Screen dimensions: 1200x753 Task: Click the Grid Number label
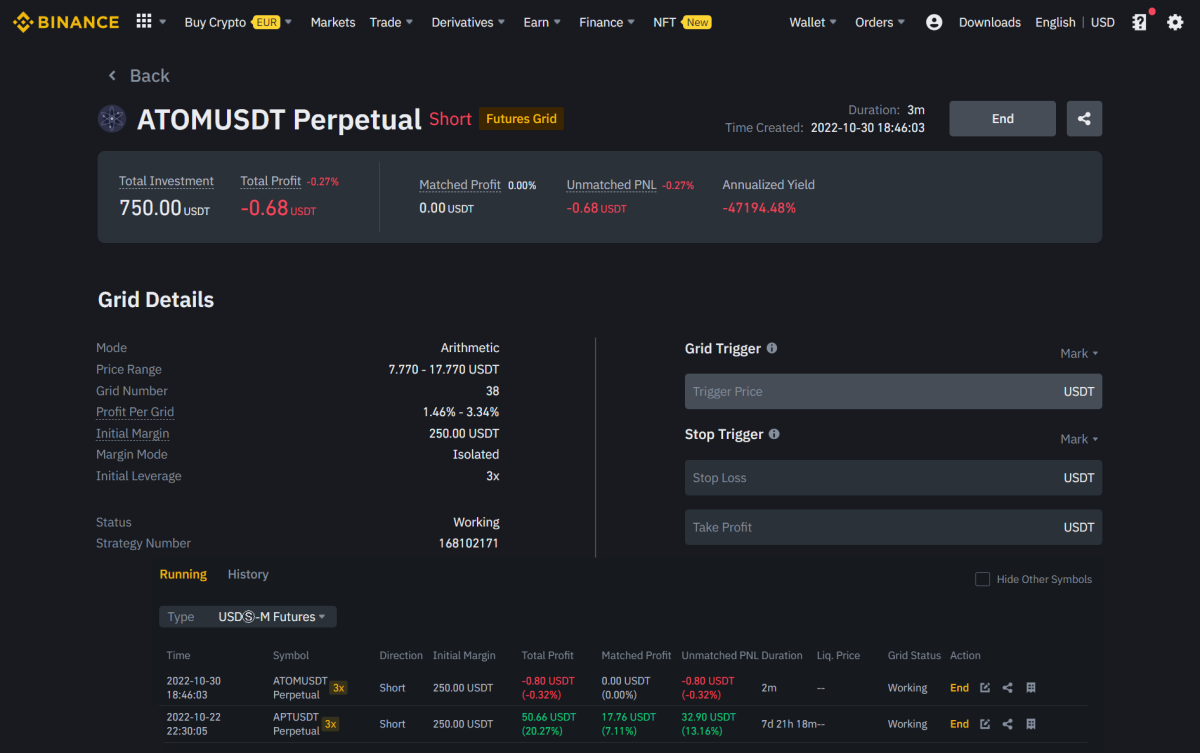click(x=132, y=391)
